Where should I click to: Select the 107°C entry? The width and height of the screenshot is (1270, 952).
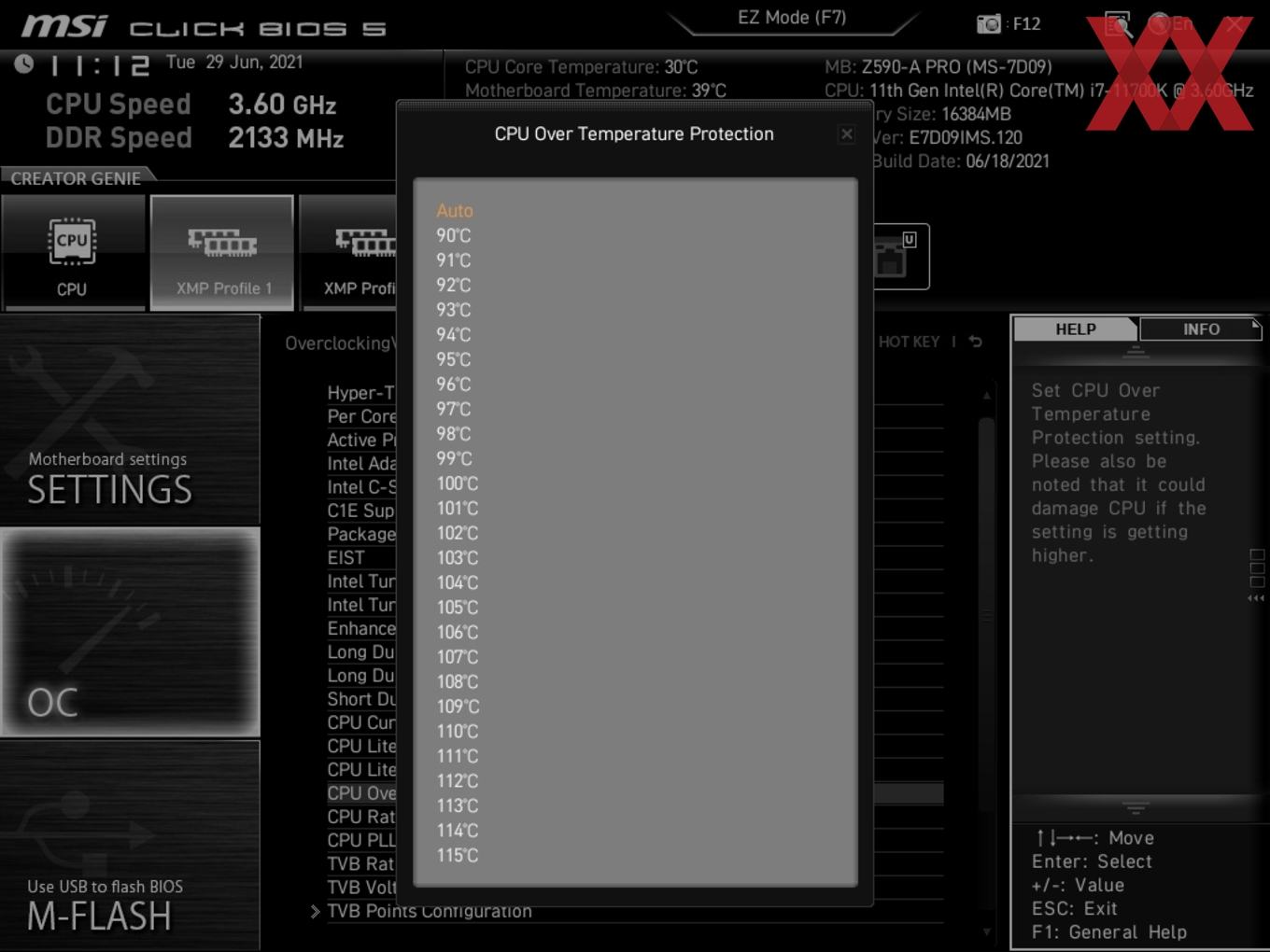point(458,657)
